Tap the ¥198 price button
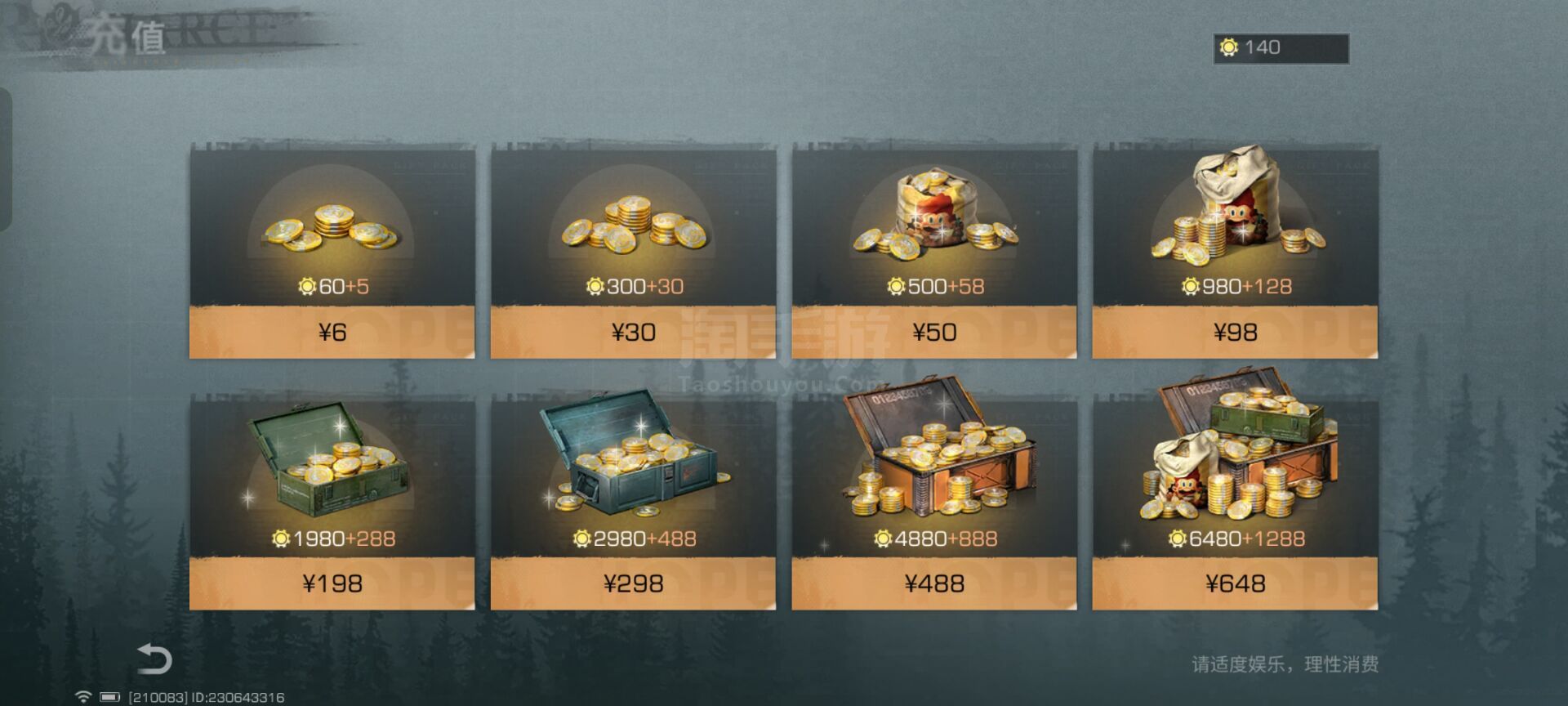 pos(332,583)
